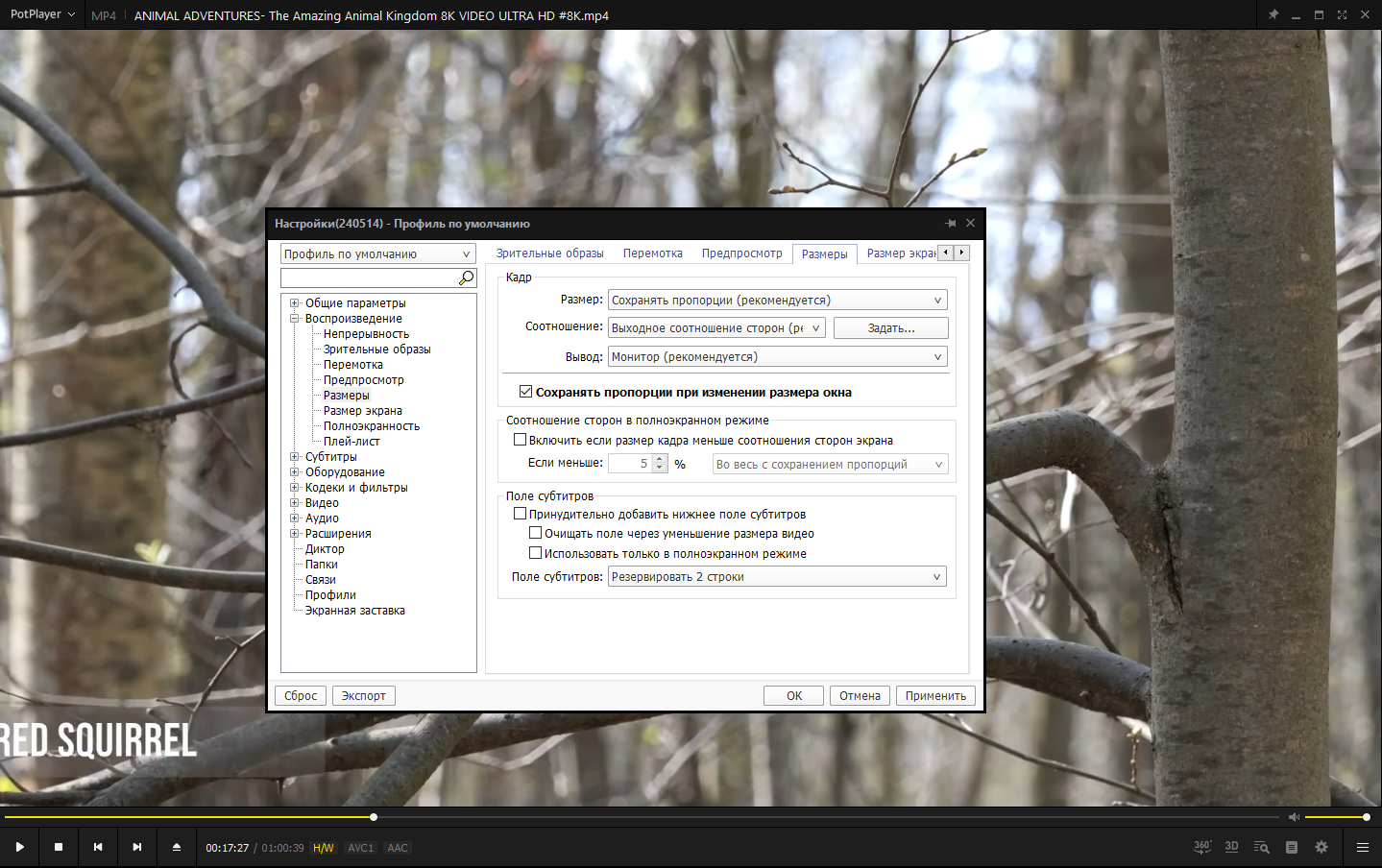Viewport: 1382px width, 868px height.
Task: Click the search magnifier in settings dialog
Action: click(x=467, y=277)
